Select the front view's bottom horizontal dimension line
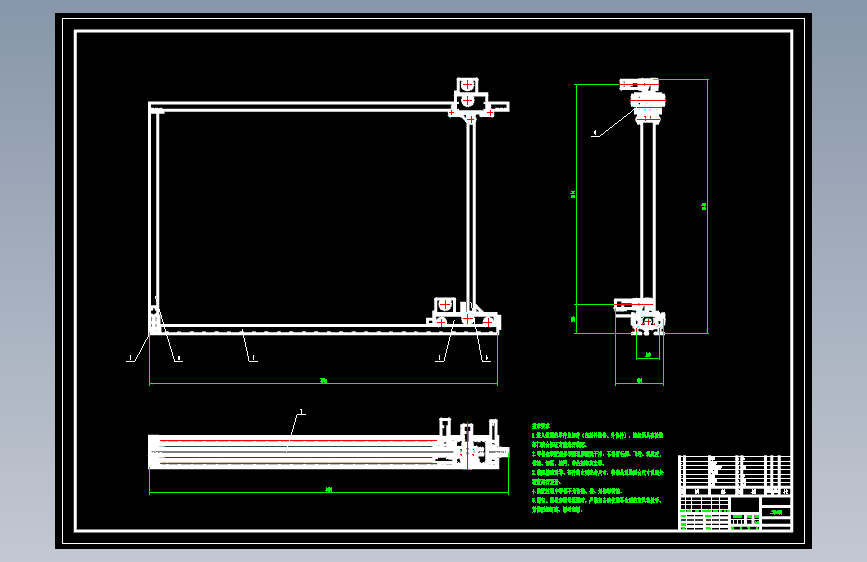The image size is (867, 562). tap(323, 382)
